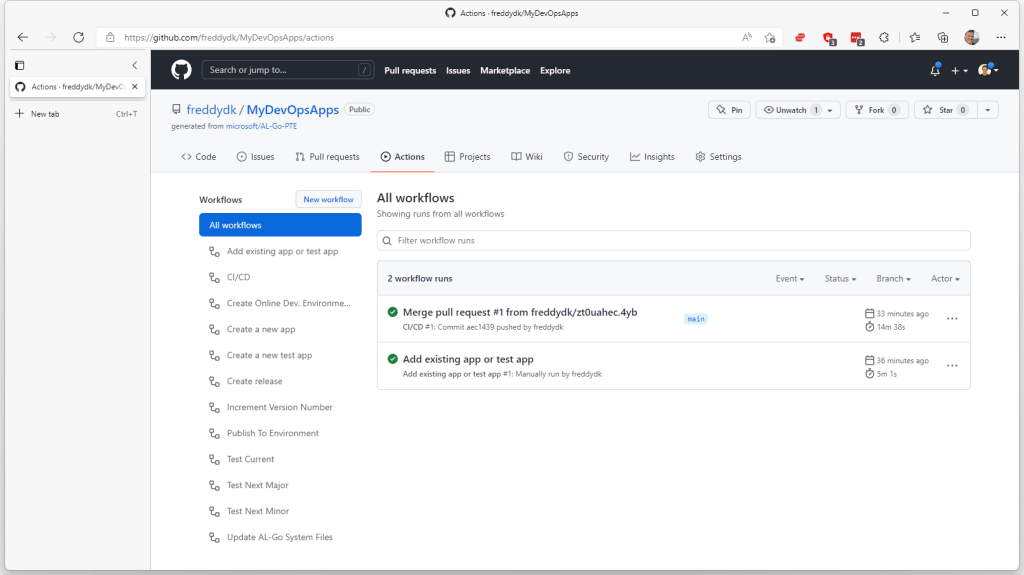1024x575 pixels.
Task: Collapse the vertical tabs pane arrow
Action: [x=135, y=65]
